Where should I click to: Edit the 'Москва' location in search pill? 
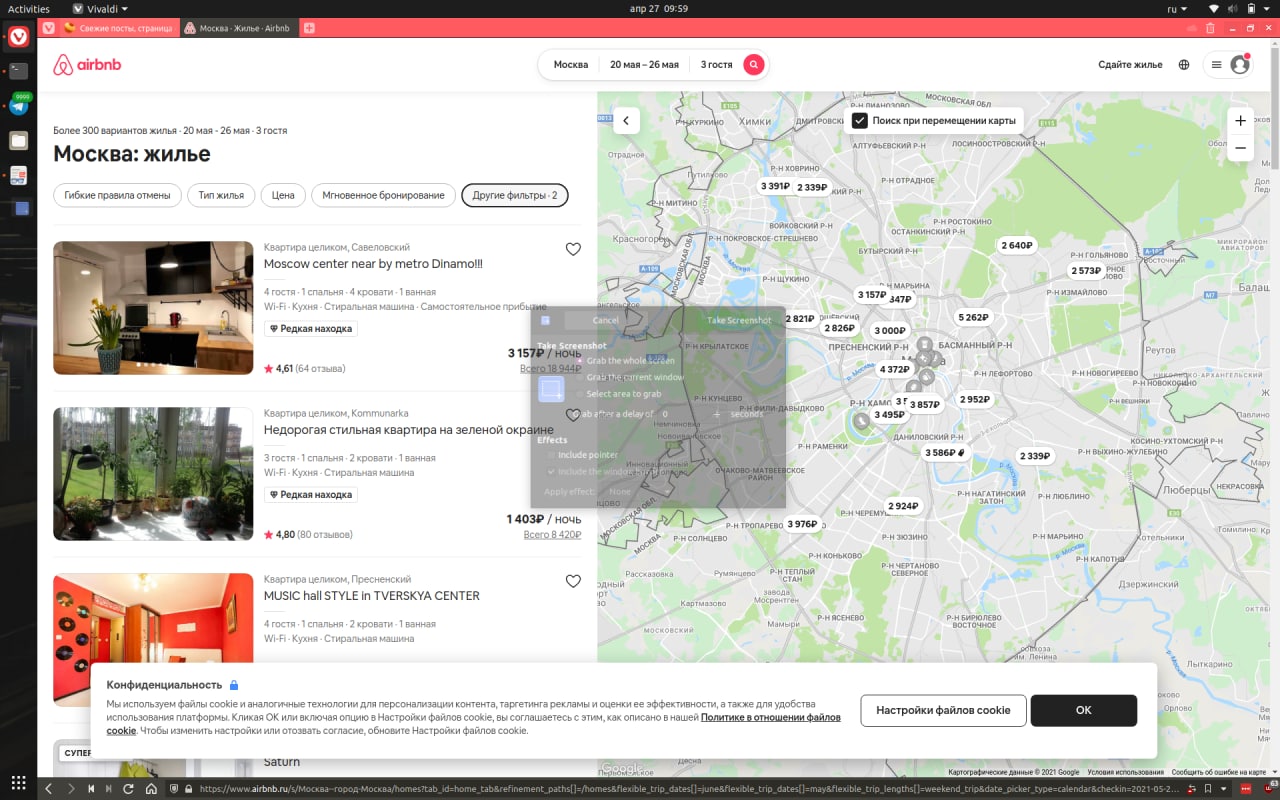coord(571,65)
